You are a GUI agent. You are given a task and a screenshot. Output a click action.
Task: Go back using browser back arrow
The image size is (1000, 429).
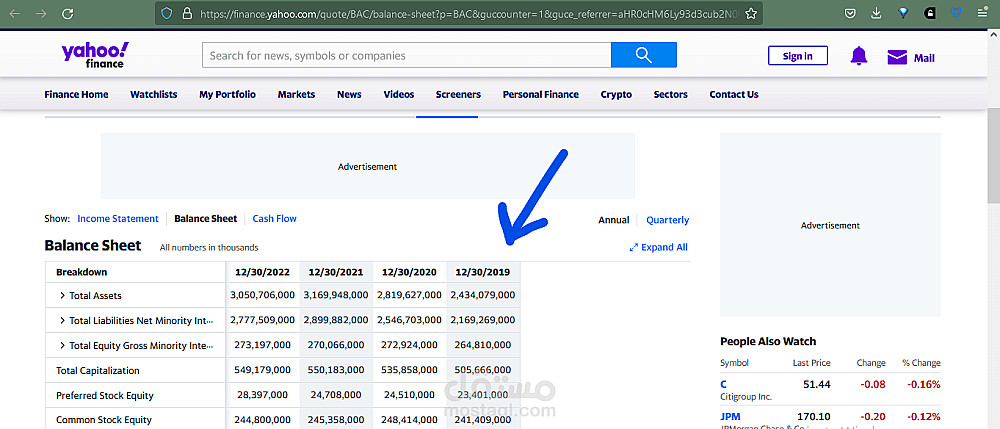click(x=15, y=13)
